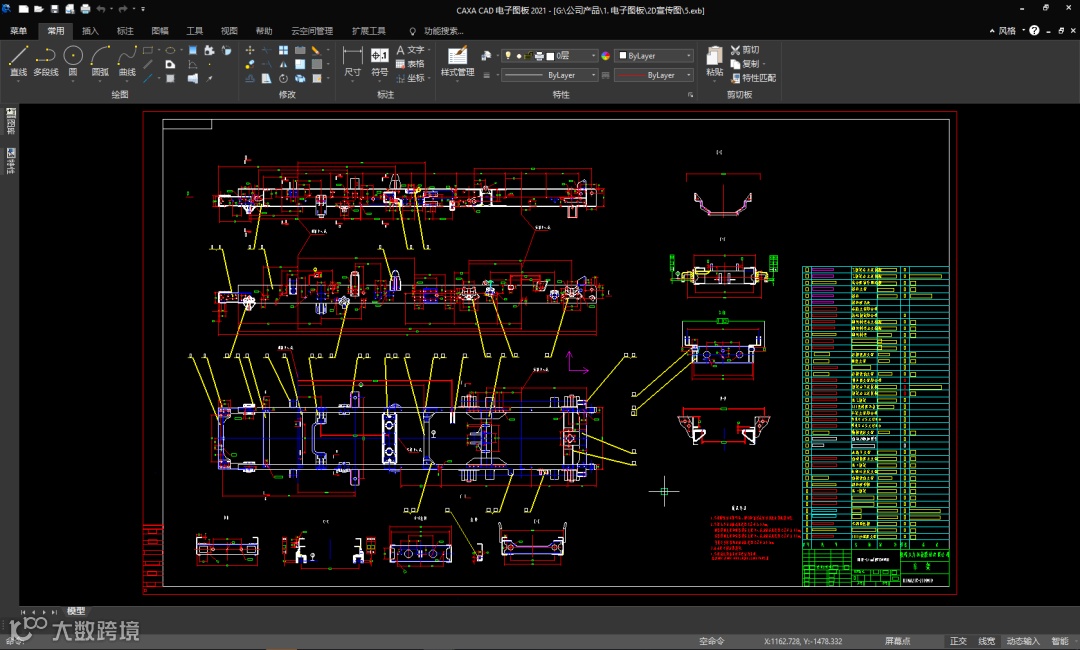This screenshot has width=1080, height=650.
Task: Toggle 动态输入 dynamic input mode
Action: [x=1022, y=641]
